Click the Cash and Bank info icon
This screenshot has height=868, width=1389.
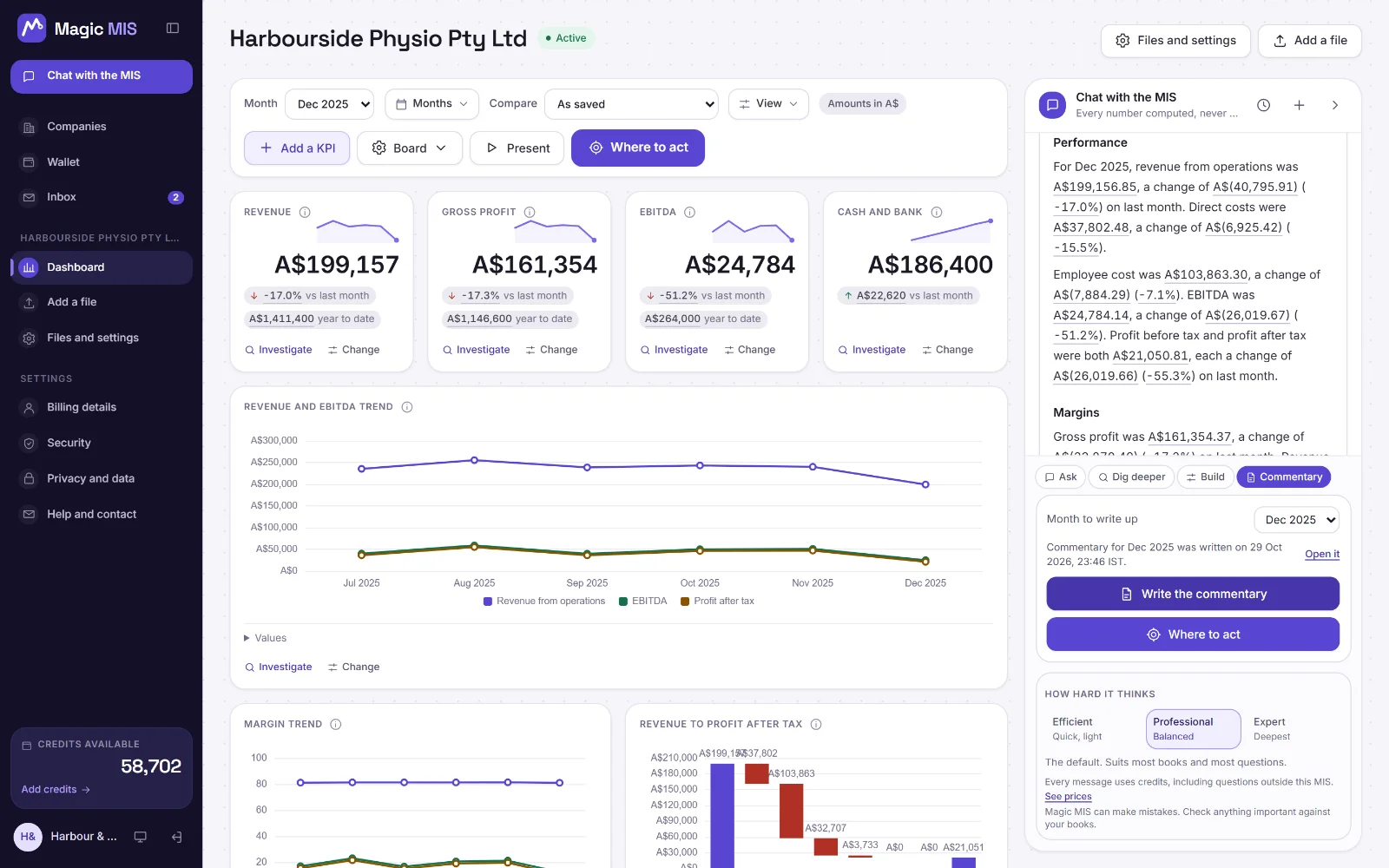point(937,212)
